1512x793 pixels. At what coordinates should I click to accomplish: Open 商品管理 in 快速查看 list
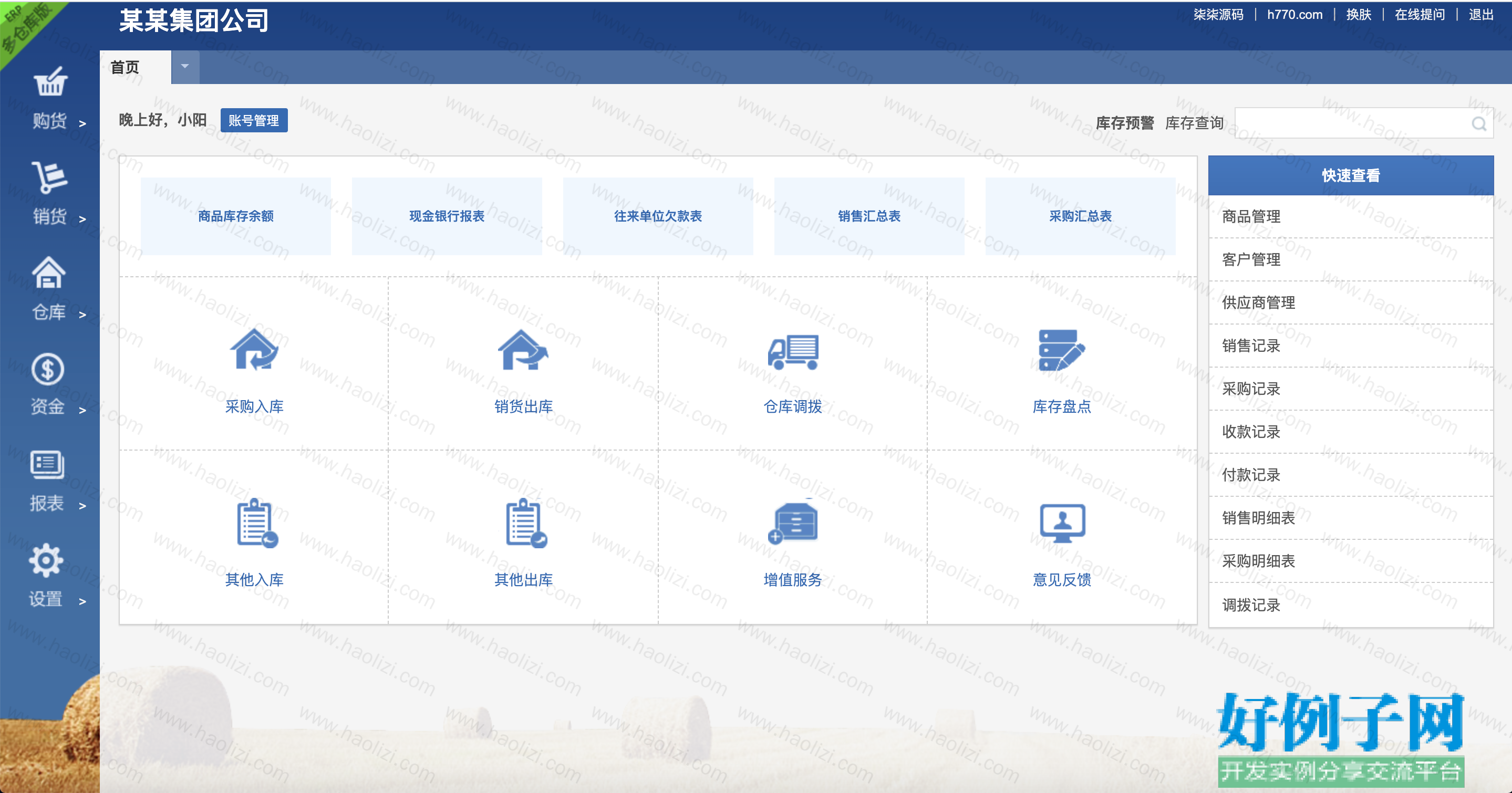click(x=1351, y=216)
